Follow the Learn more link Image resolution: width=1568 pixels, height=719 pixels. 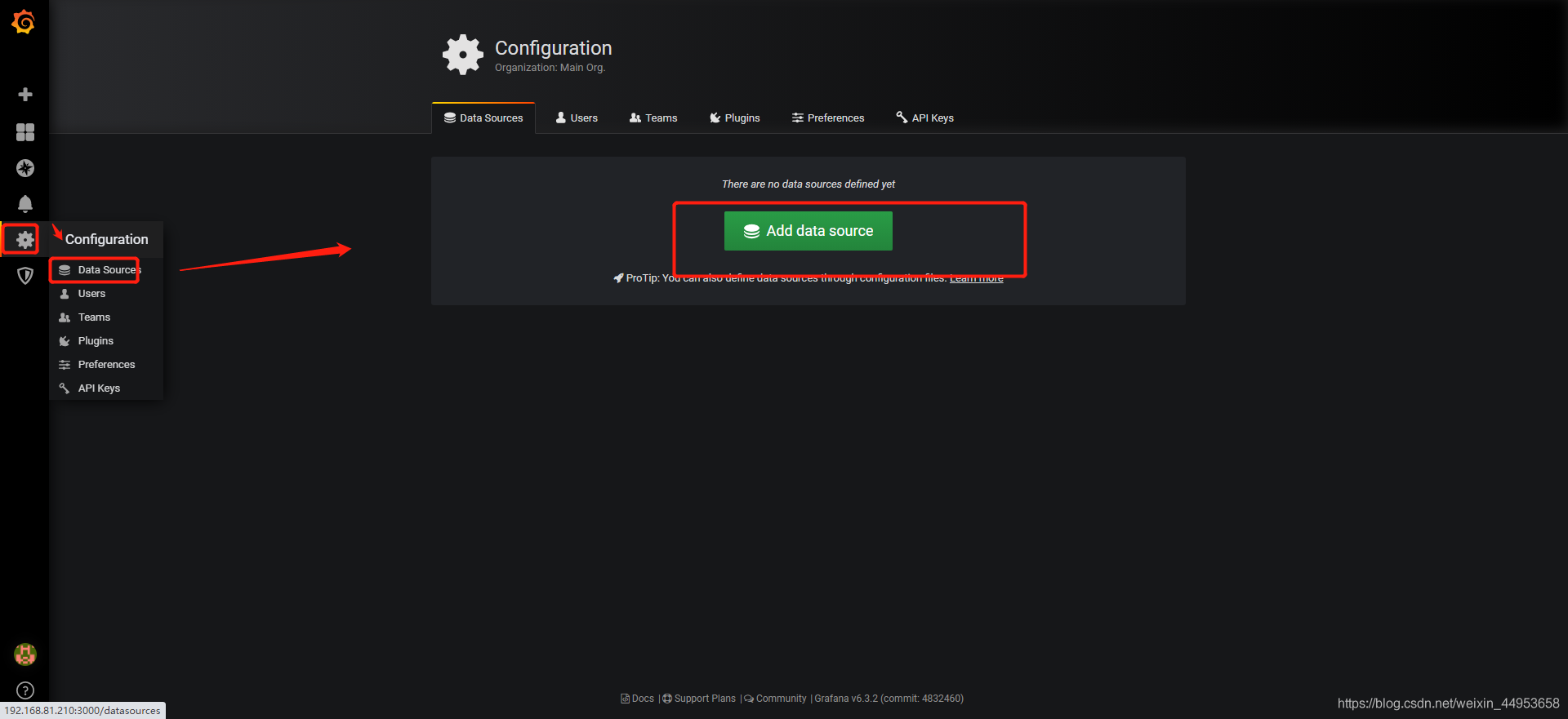tap(977, 278)
